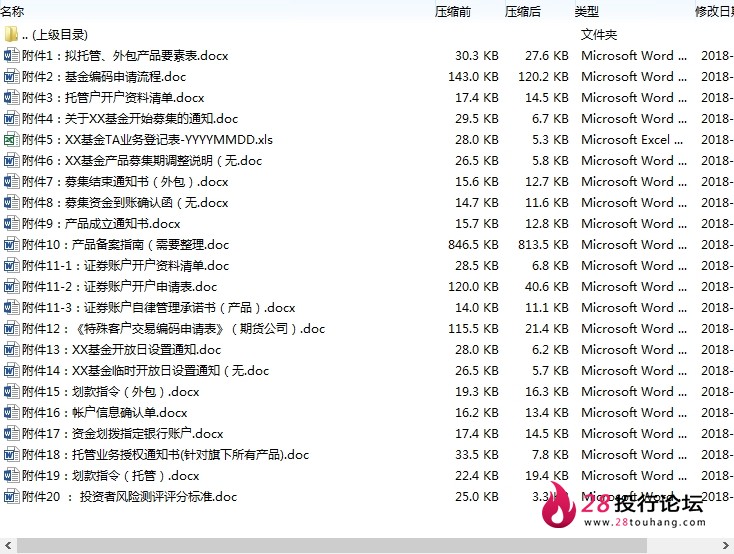Click the right arrow of horizontal scrollbar

[726, 545]
